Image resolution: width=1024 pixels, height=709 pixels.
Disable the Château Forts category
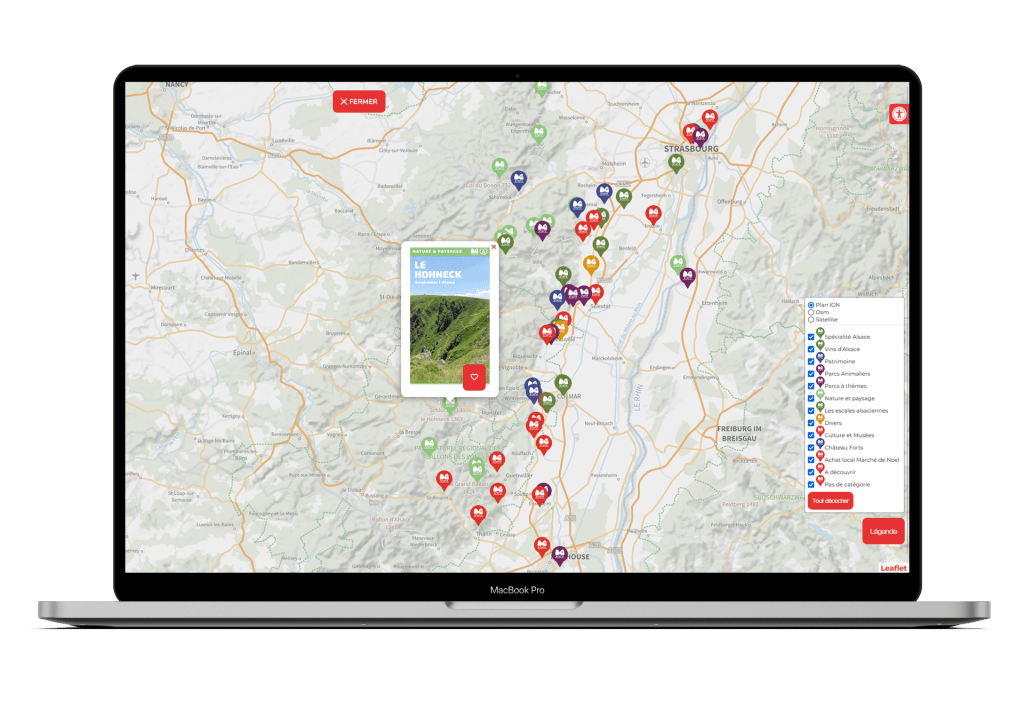pos(810,445)
